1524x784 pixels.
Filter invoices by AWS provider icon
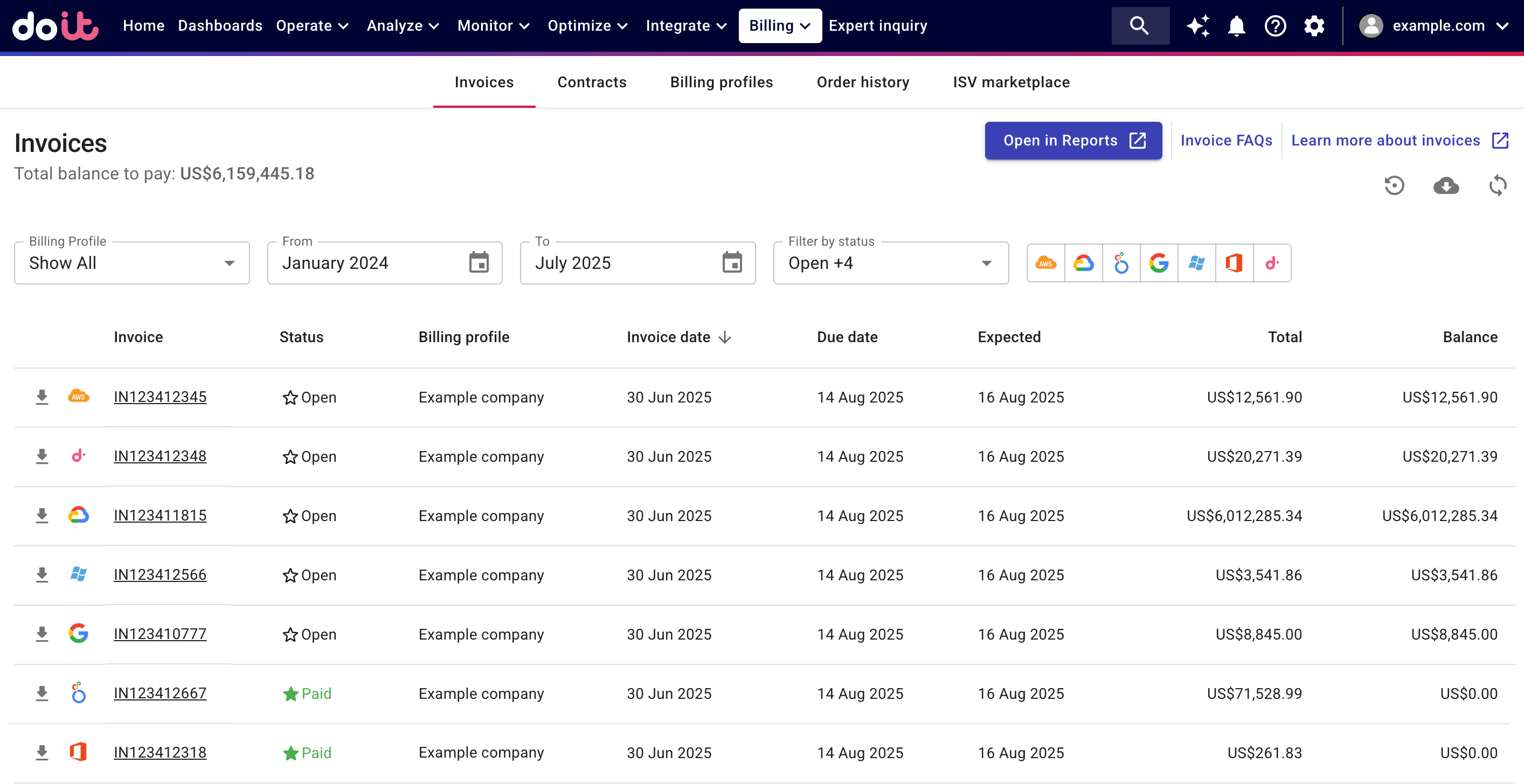click(1046, 263)
